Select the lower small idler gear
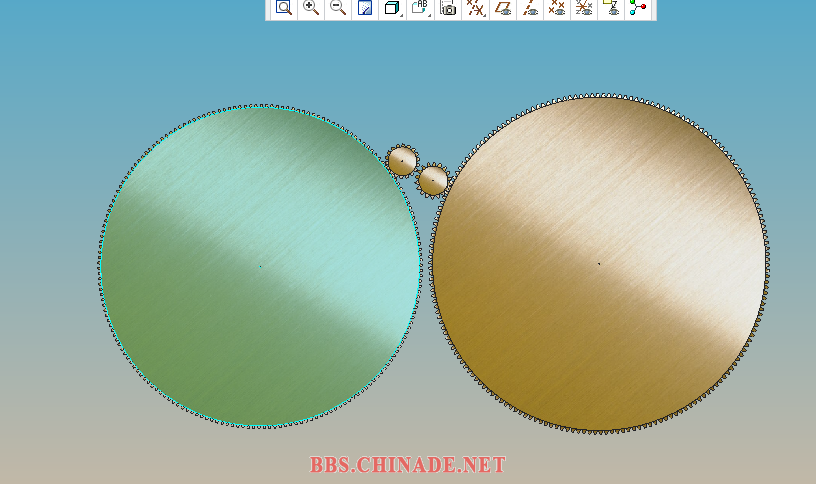This screenshot has height=484, width=816. [x=433, y=180]
